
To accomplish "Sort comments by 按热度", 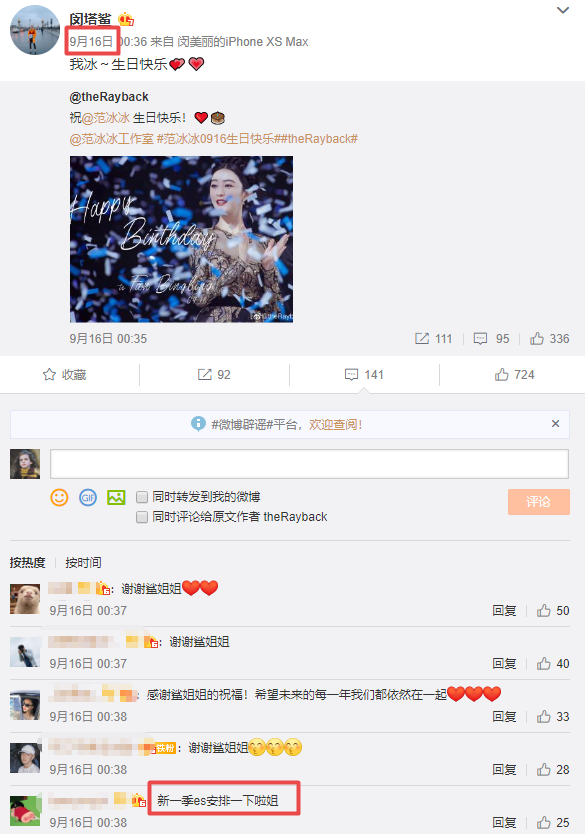I will click(27, 563).
